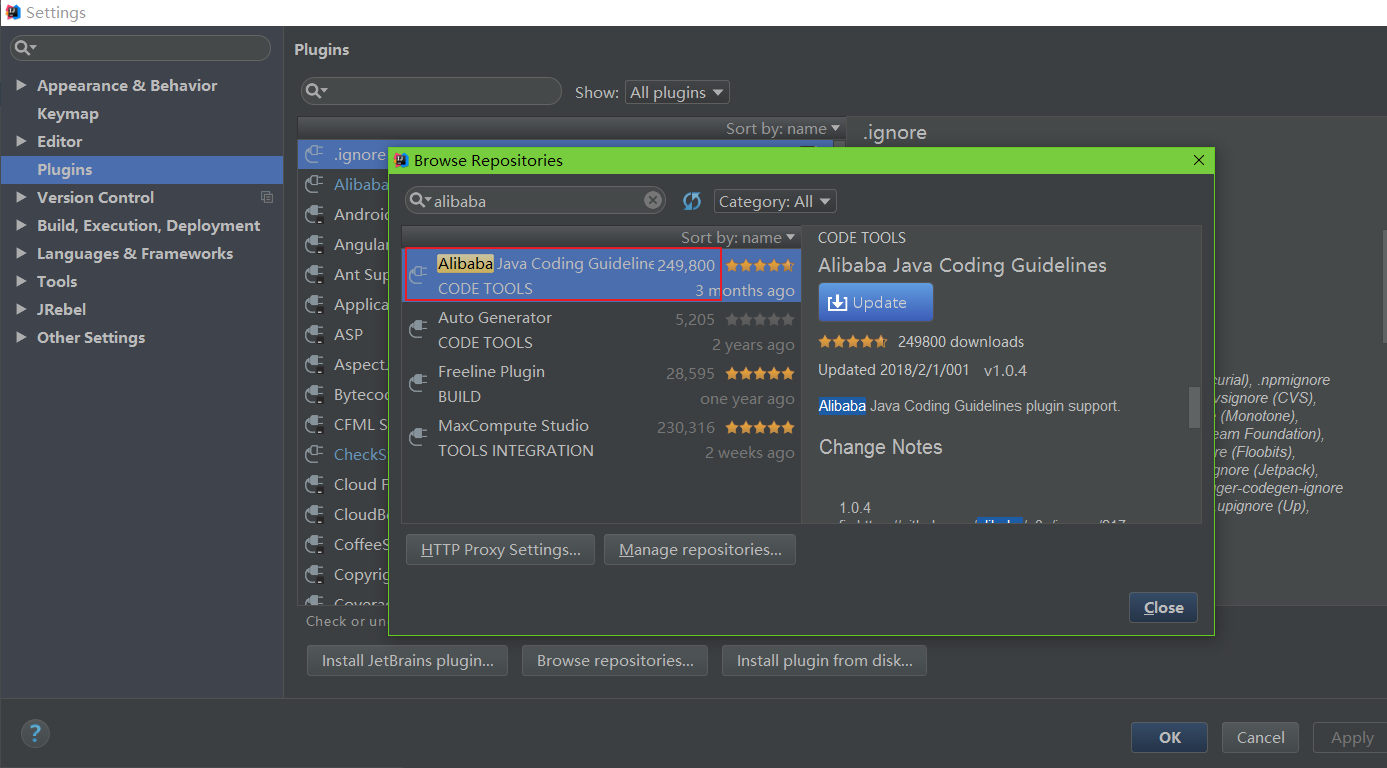Click the alibaba search input field

(x=537, y=201)
